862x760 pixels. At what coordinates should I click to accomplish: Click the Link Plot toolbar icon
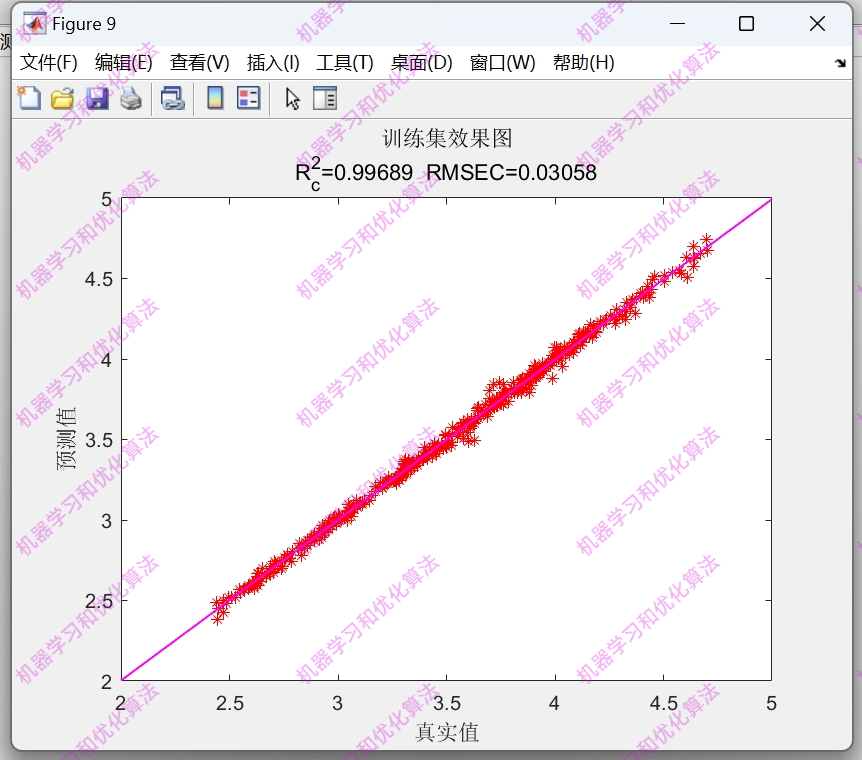pos(173,99)
